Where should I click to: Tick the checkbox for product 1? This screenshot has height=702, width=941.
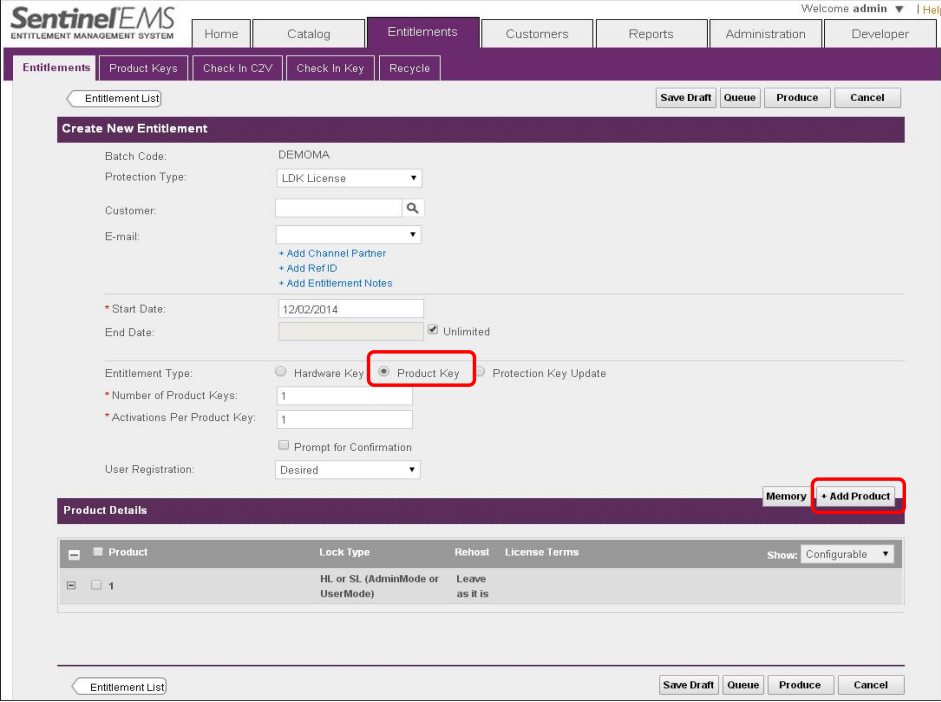[96, 585]
